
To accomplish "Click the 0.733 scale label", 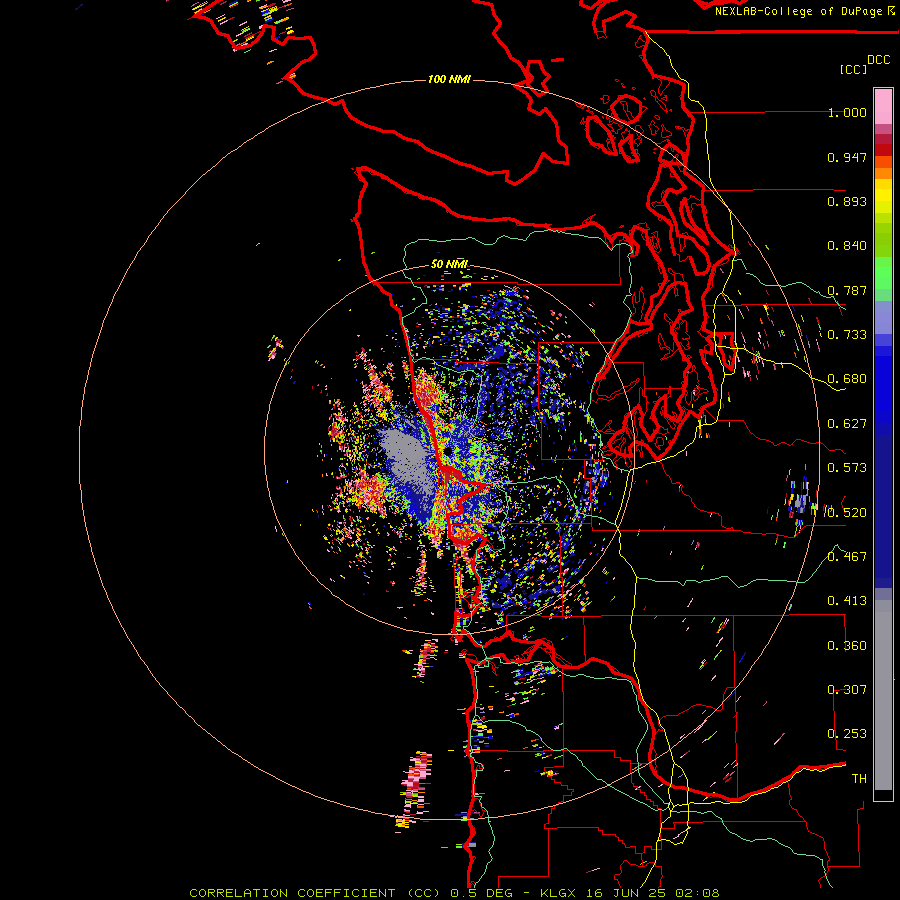I will [x=847, y=335].
